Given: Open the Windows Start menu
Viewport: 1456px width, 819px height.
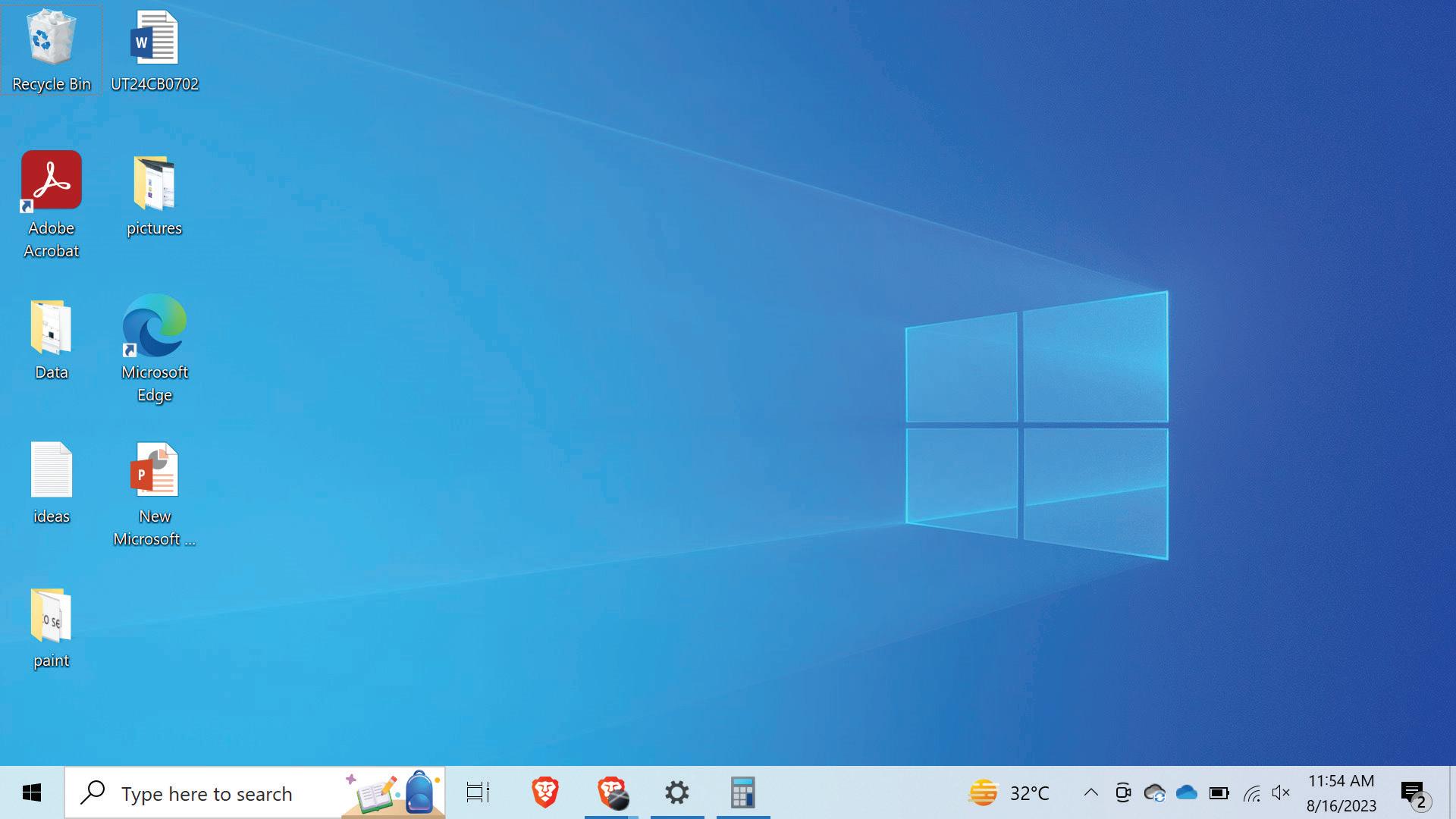Looking at the screenshot, I should (x=31, y=793).
